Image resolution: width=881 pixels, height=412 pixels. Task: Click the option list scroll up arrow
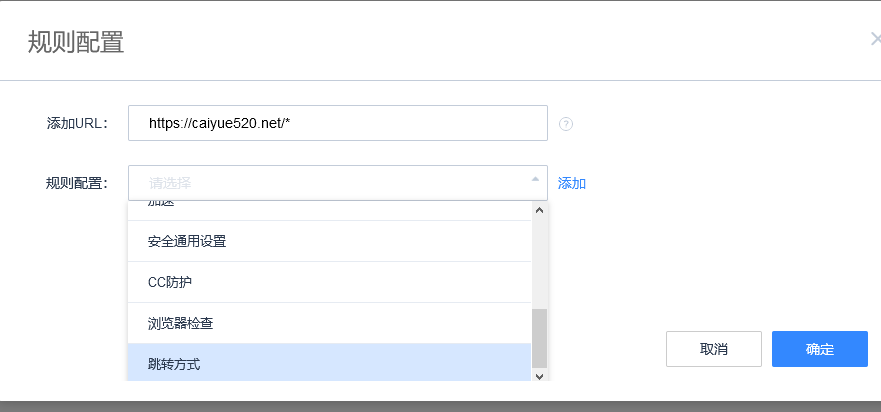539,210
